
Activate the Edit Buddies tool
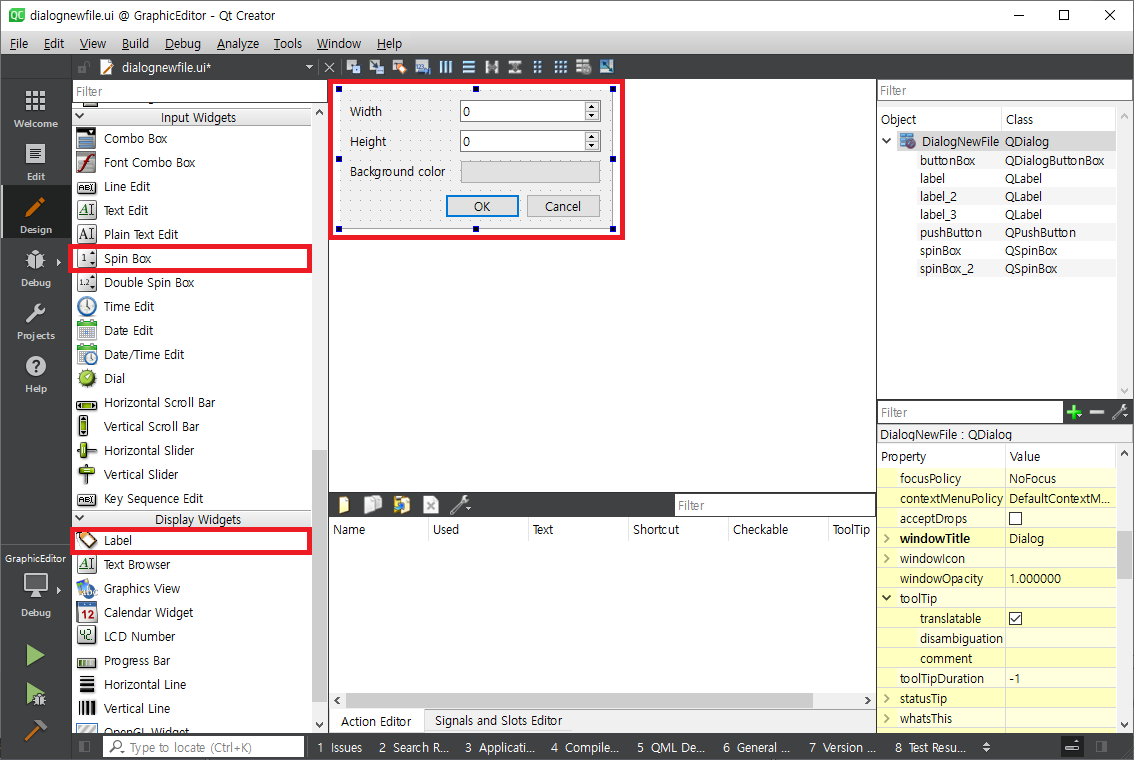coord(400,67)
